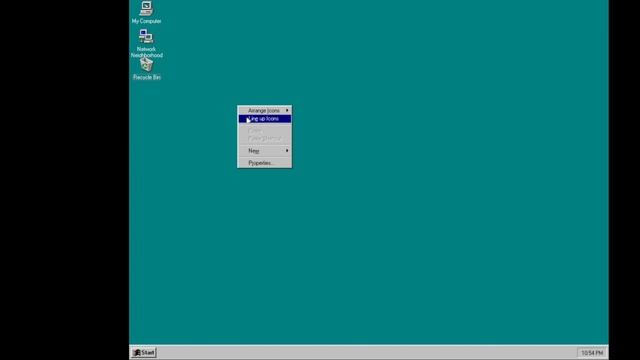
Task: Click the taskbar clock showing 10:54 PM
Action: [x=592, y=353]
